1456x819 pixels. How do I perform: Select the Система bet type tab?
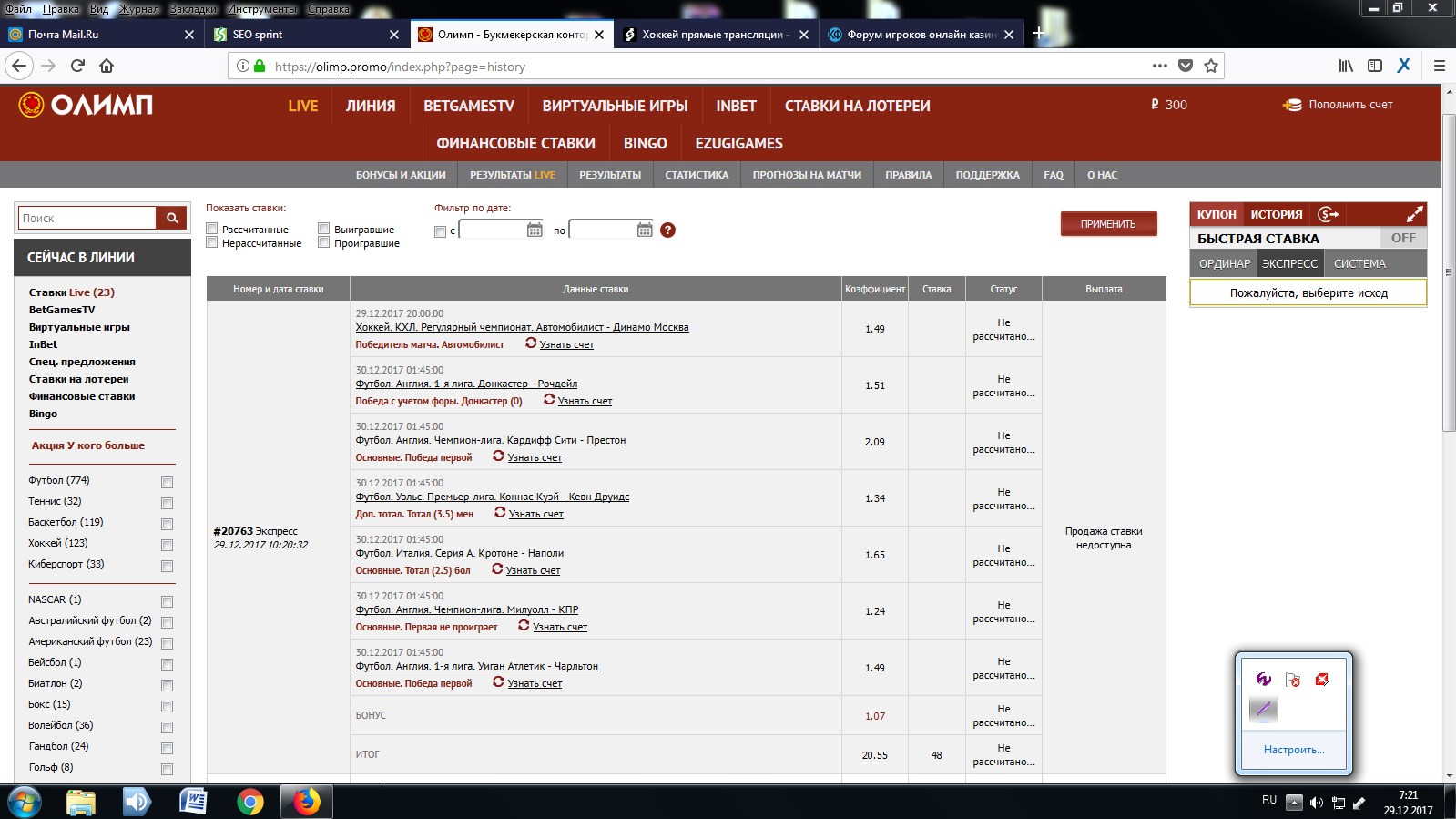(x=1359, y=263)
